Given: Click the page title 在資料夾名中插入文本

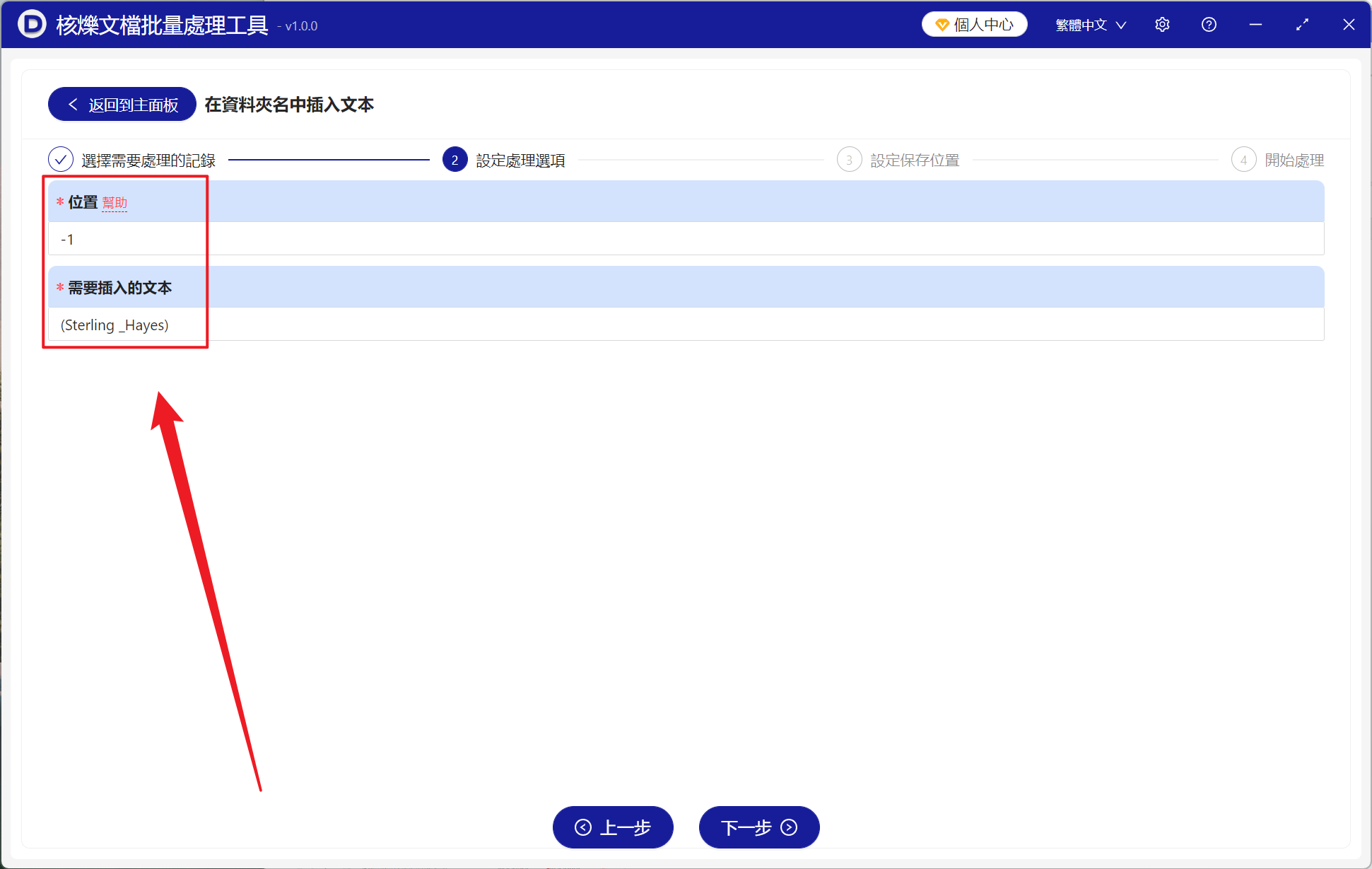Looking at the screenshot, I should (x=289, y=105).
